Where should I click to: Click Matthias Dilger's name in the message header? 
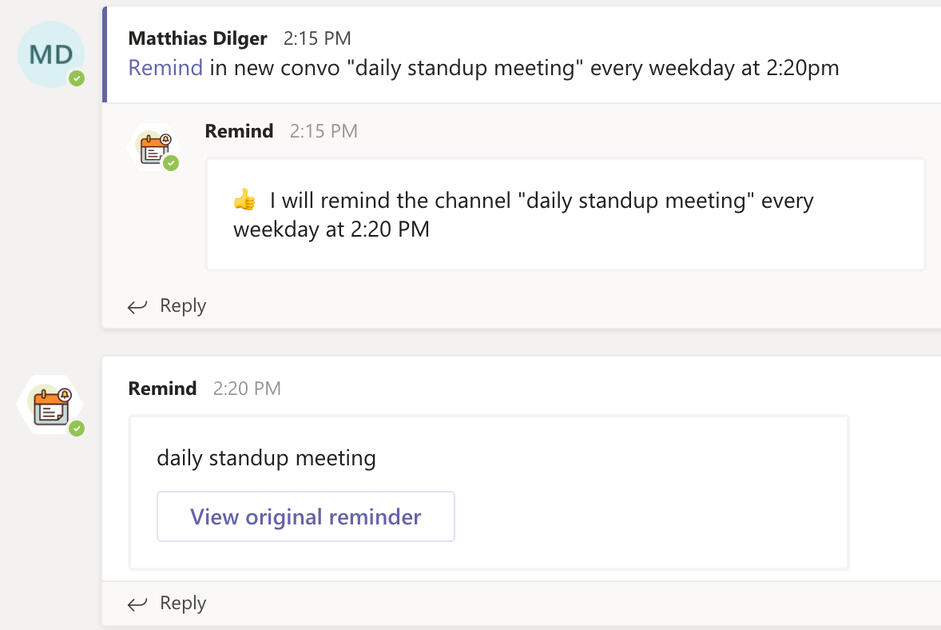click(196, 38)
